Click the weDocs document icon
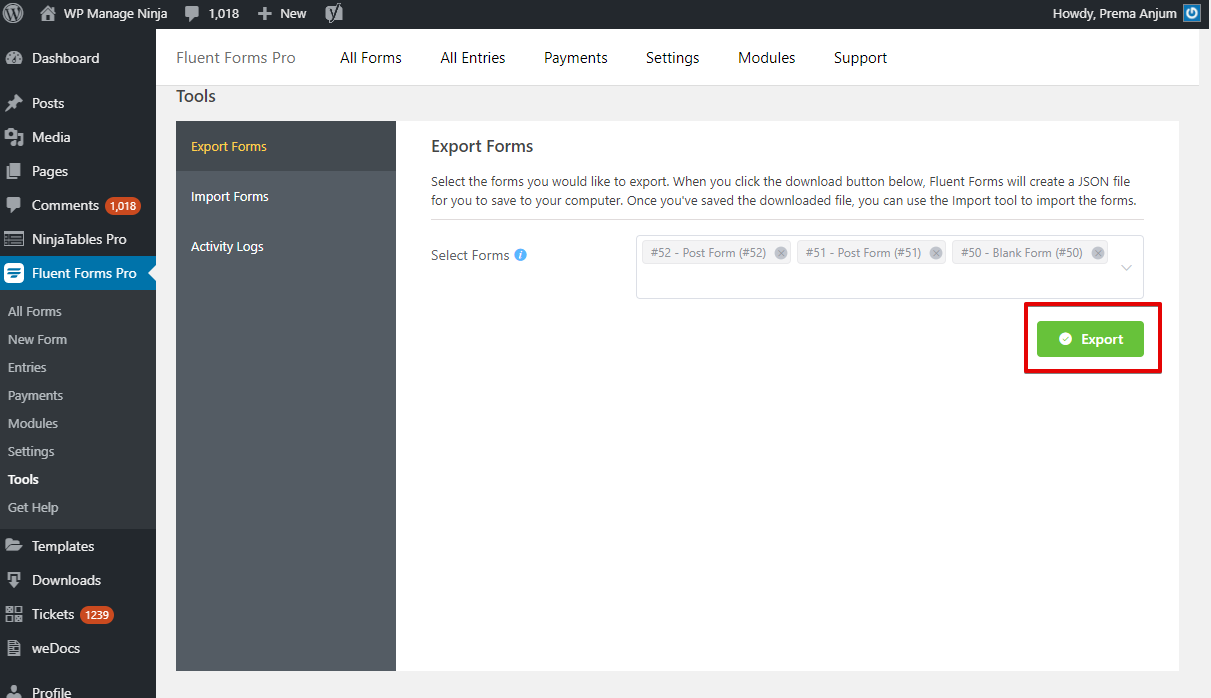The image size is (1211, 698). point(14,648)
